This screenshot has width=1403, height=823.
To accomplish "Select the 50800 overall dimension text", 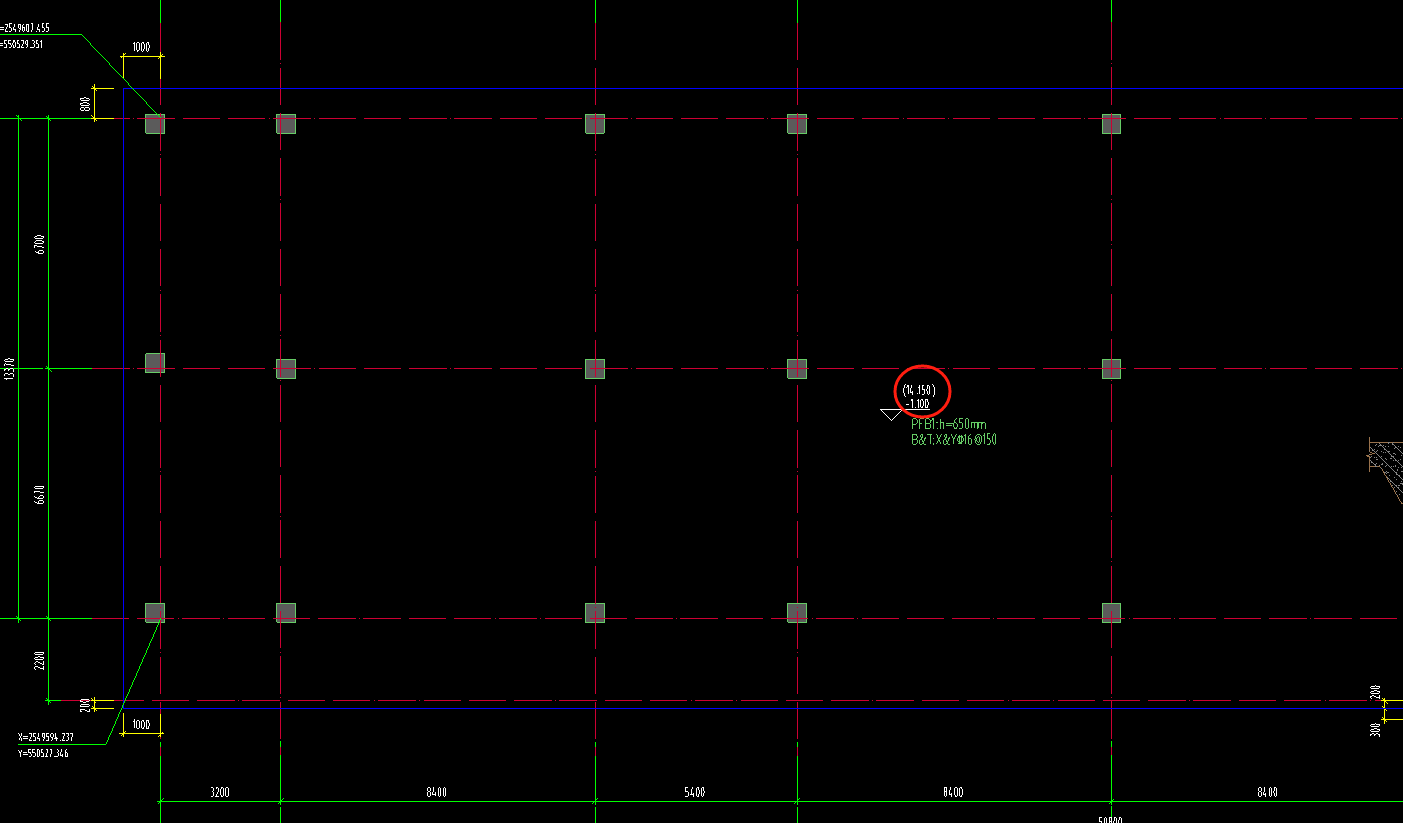I will (x=1108, y=819).
